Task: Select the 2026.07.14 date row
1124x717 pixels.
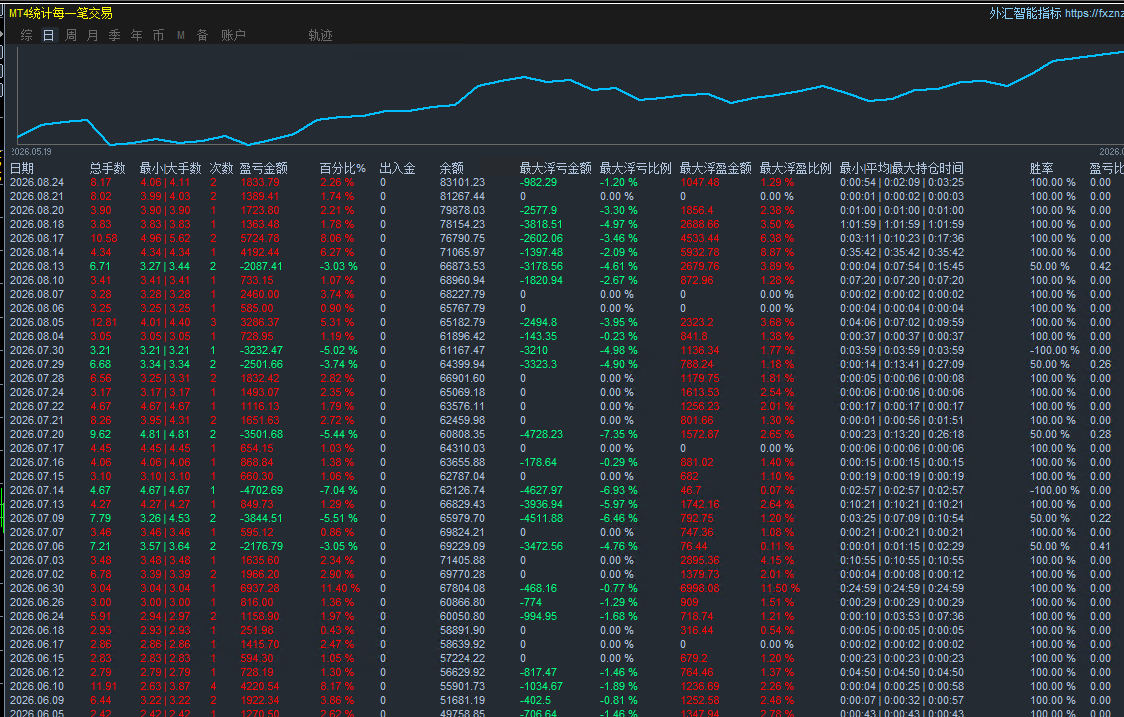Action: 37,490
